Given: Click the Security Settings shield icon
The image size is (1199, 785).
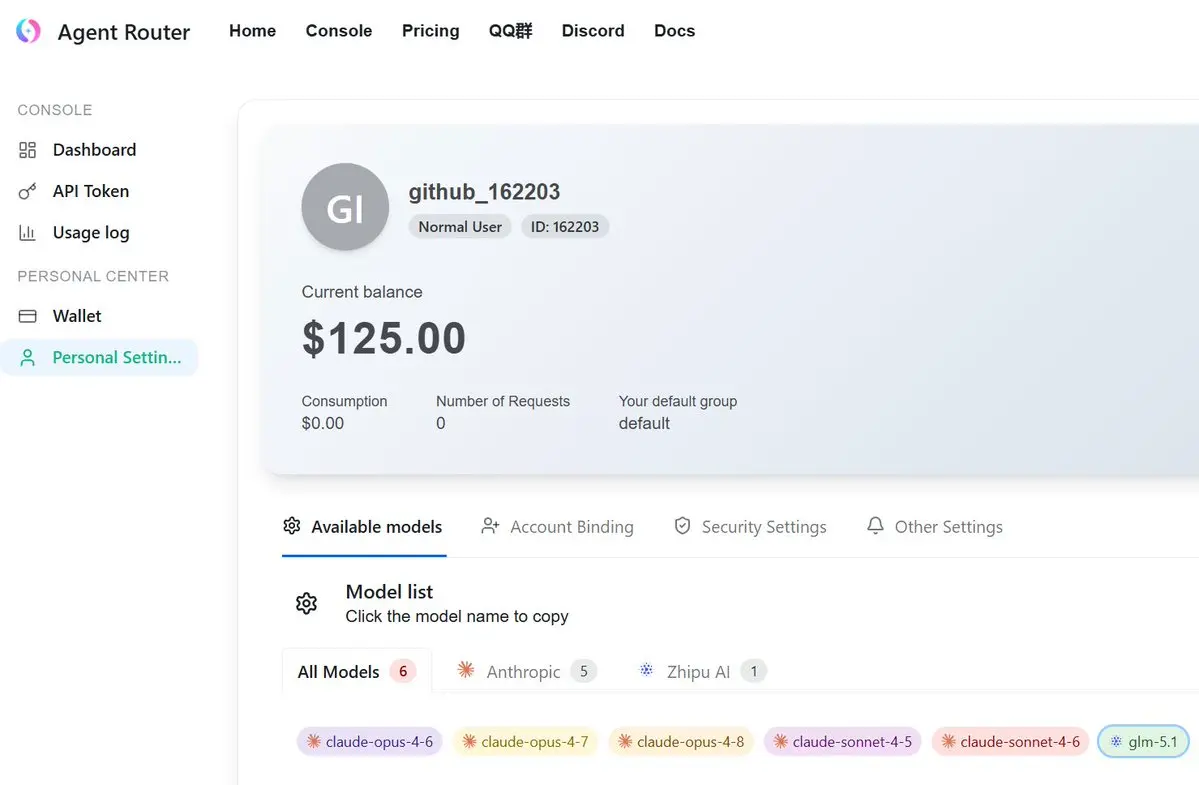Looking at the screenshot, I should pos(682,526).
